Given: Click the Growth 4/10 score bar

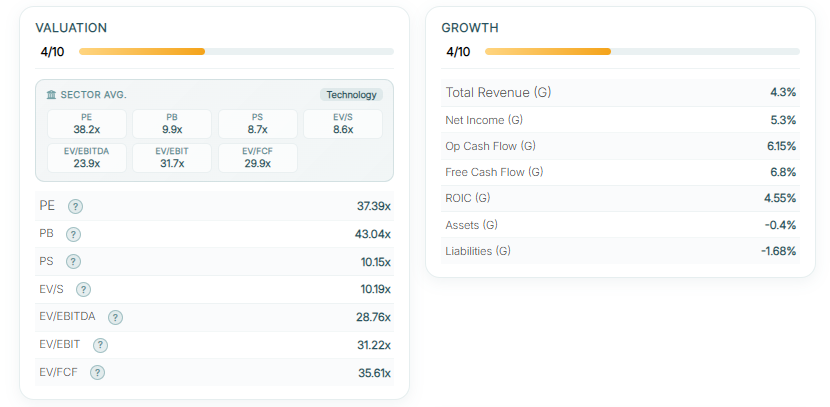Looking at the screenshot, I should [642, 51].
